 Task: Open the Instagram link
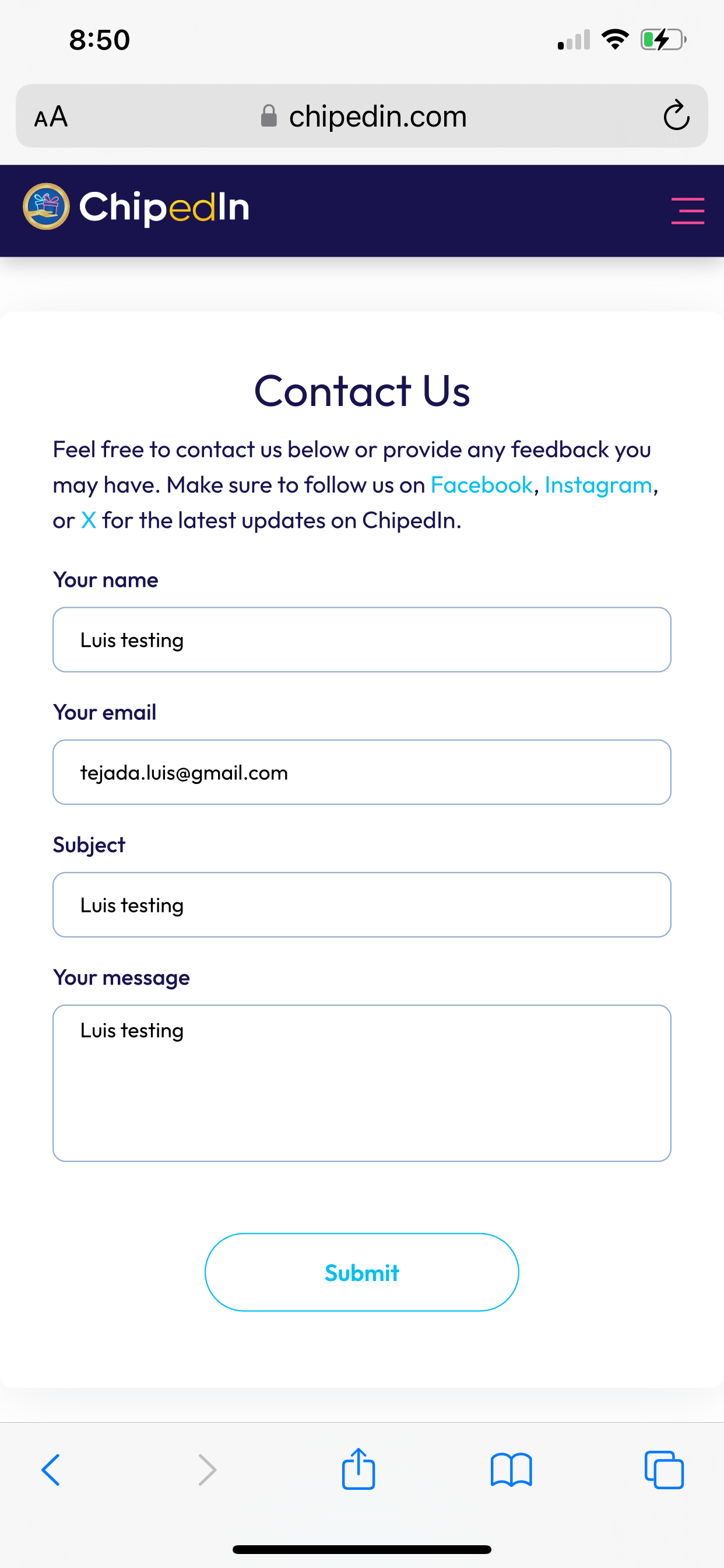pyautogui.click(x=598, y=485)
